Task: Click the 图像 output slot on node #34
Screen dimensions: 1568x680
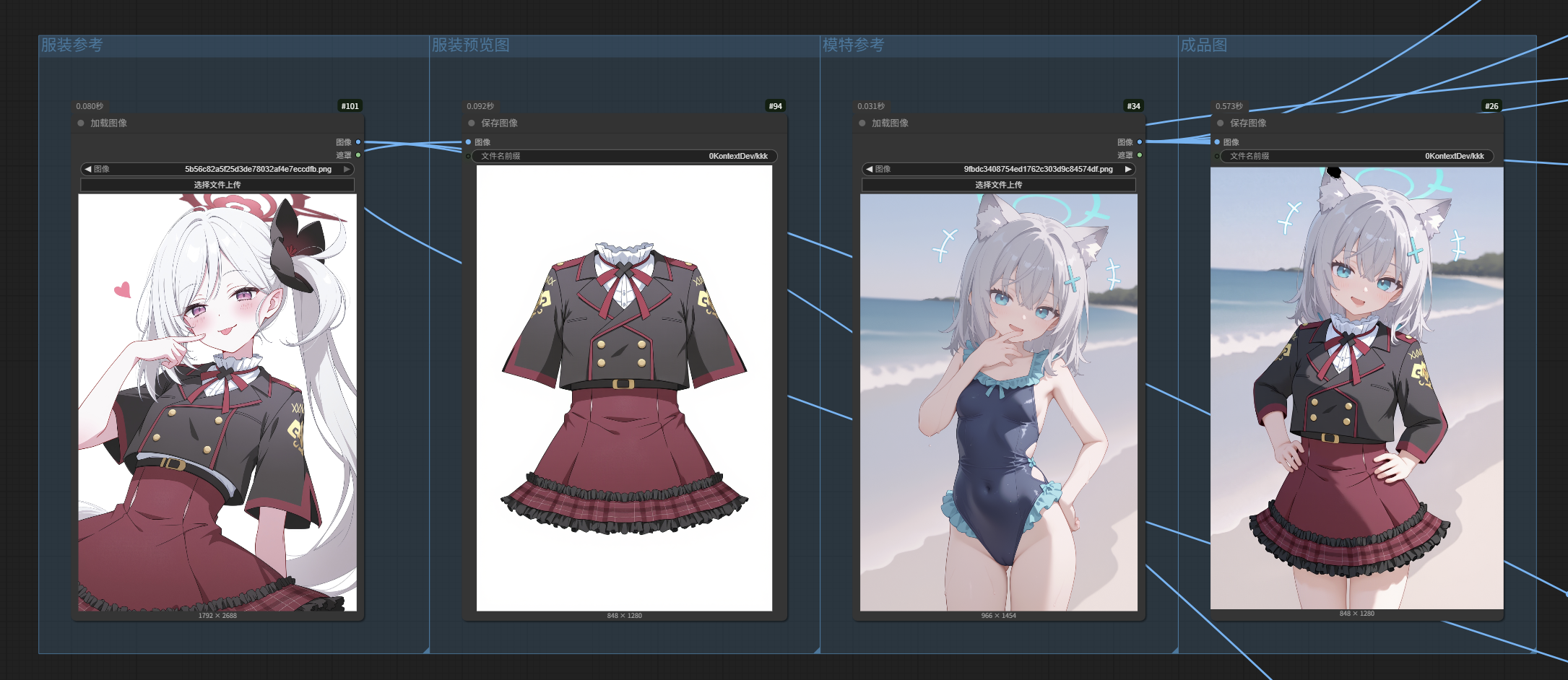Action: click(x=1140, y=142)
